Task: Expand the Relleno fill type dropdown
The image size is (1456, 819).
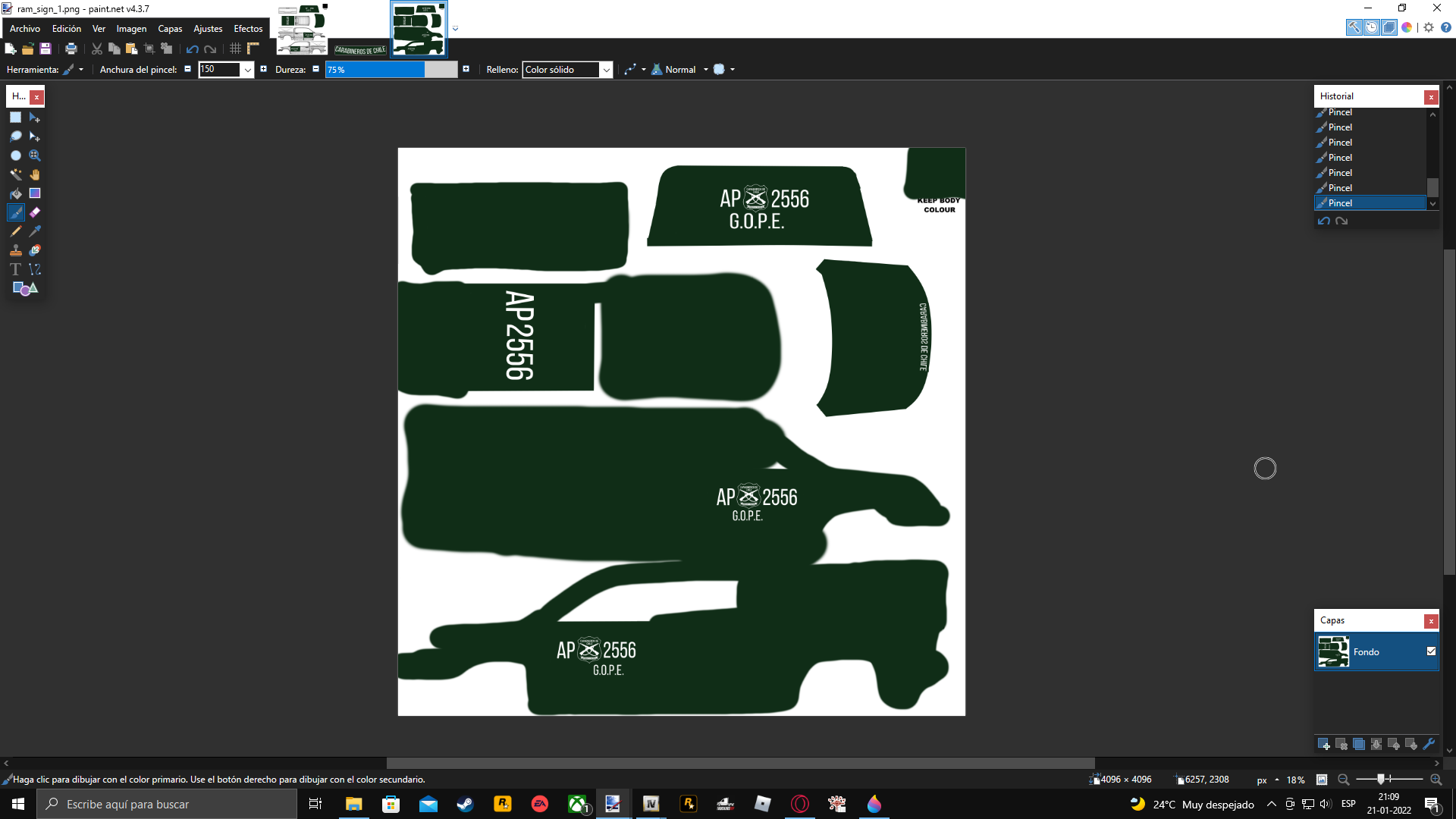Action: (x=606, y=70)
